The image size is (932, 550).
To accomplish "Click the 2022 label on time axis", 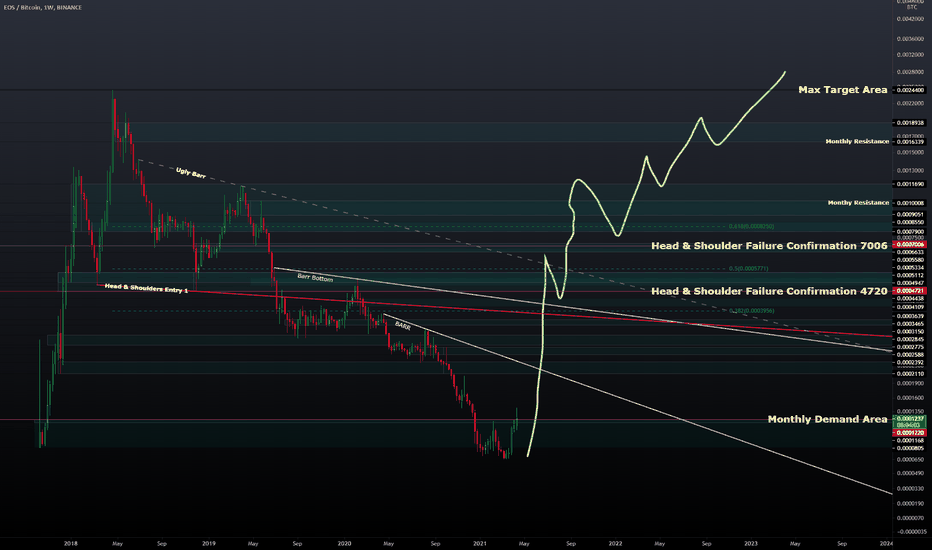I will (615, 543).
